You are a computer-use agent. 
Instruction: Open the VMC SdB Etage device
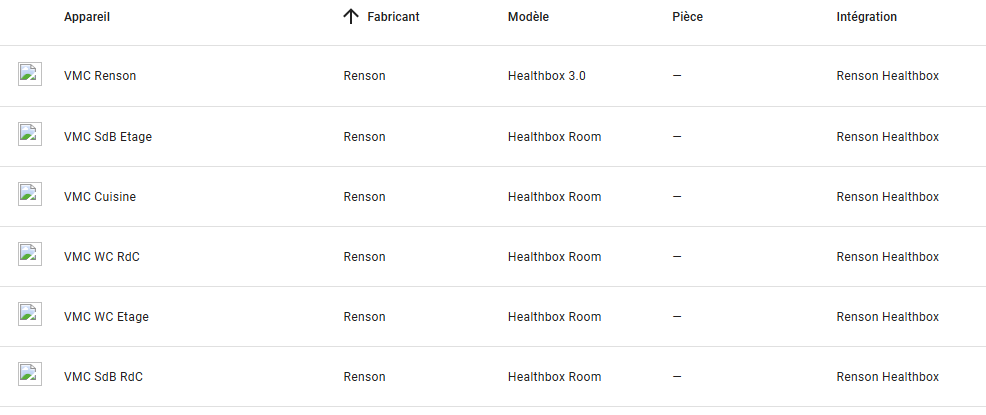tap(108, 136)
